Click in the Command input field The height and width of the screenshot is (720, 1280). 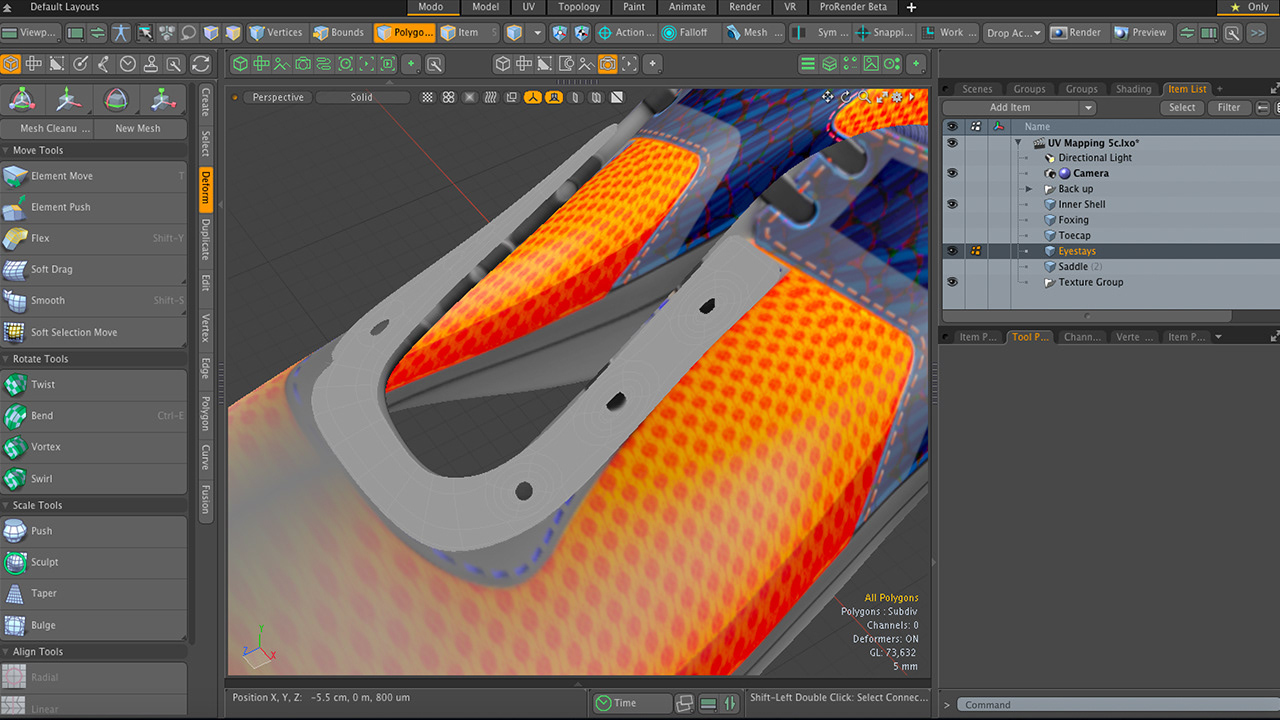[1117, 705]
